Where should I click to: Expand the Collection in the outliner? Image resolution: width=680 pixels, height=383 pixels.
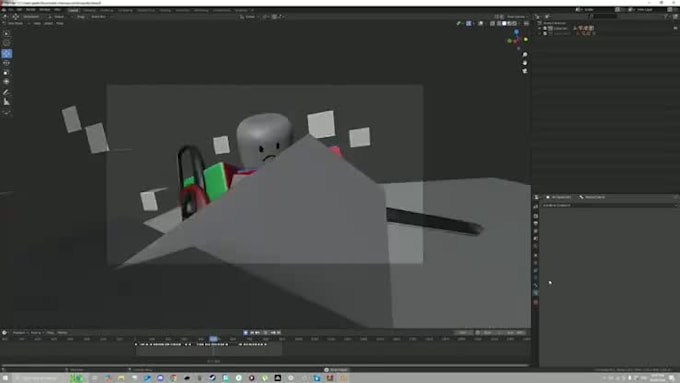(x=540, y=28)
